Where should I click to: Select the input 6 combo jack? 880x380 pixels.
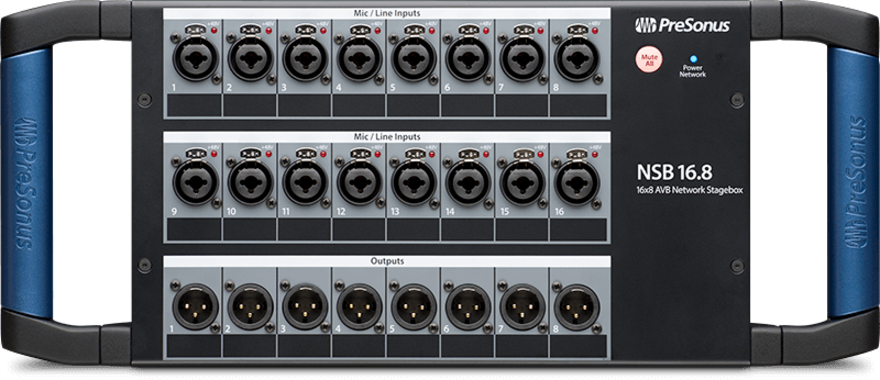click(468, 58)
